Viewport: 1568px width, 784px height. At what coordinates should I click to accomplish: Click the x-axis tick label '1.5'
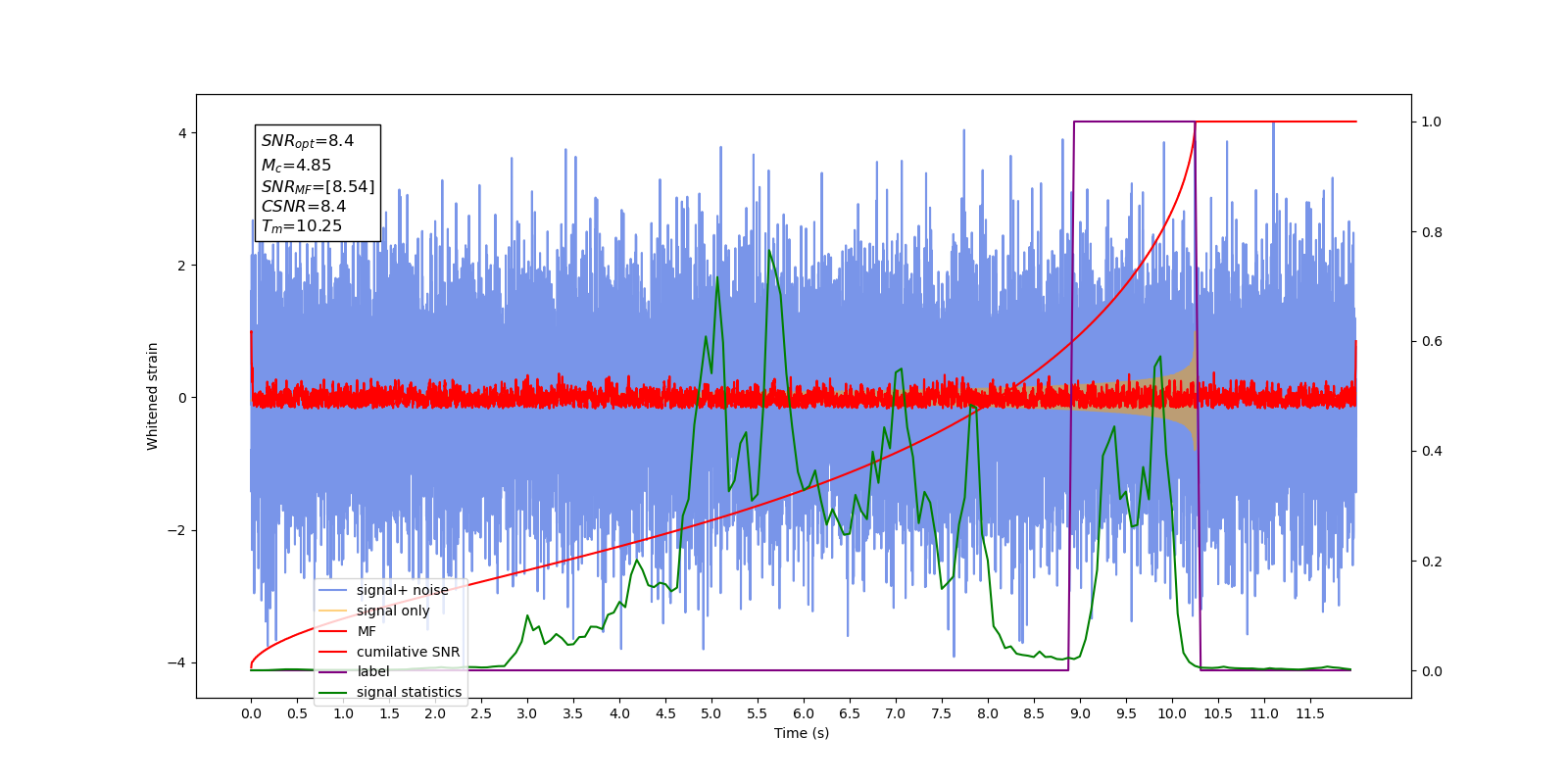(389, 713)
